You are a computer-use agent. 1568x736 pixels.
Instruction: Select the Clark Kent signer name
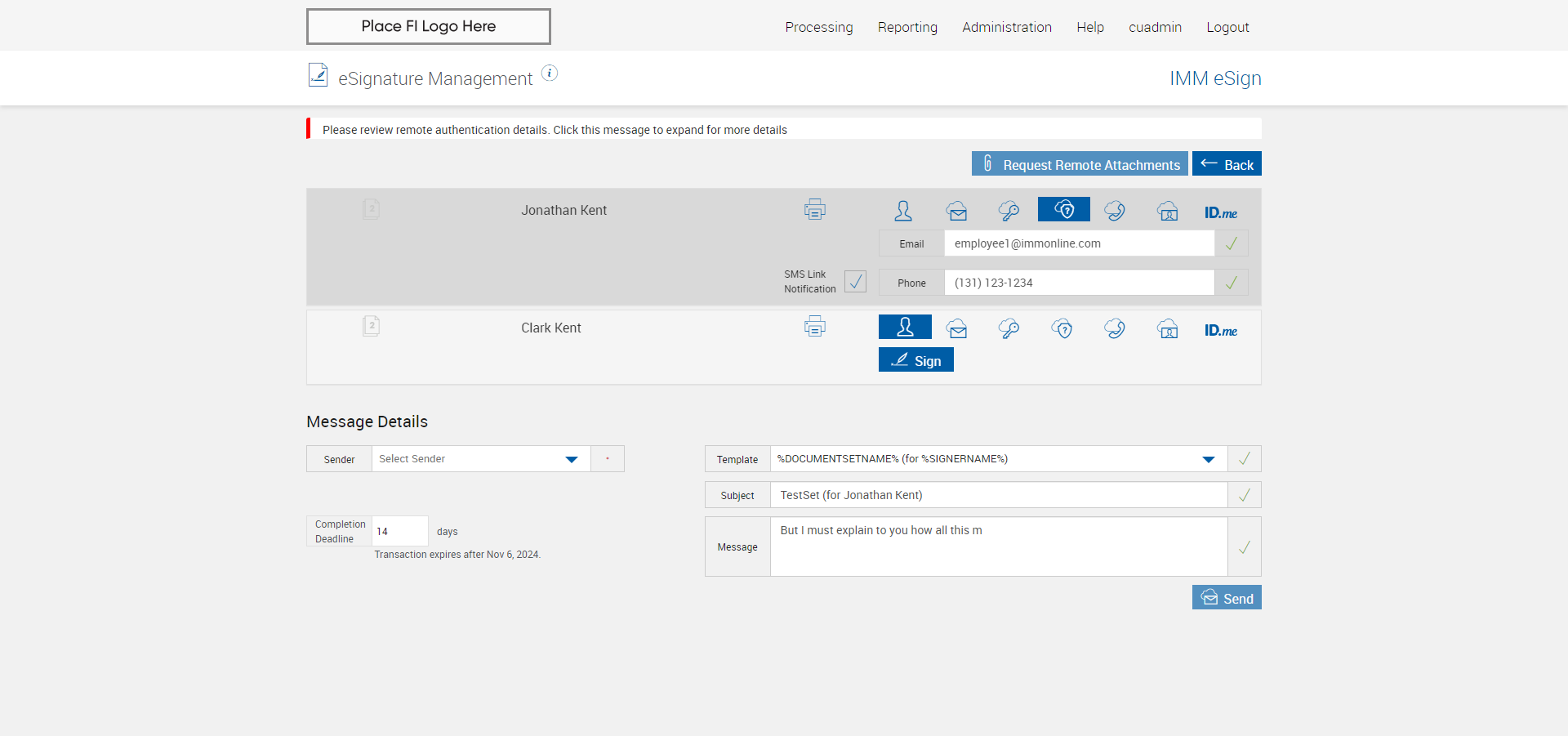pos(551,328)
